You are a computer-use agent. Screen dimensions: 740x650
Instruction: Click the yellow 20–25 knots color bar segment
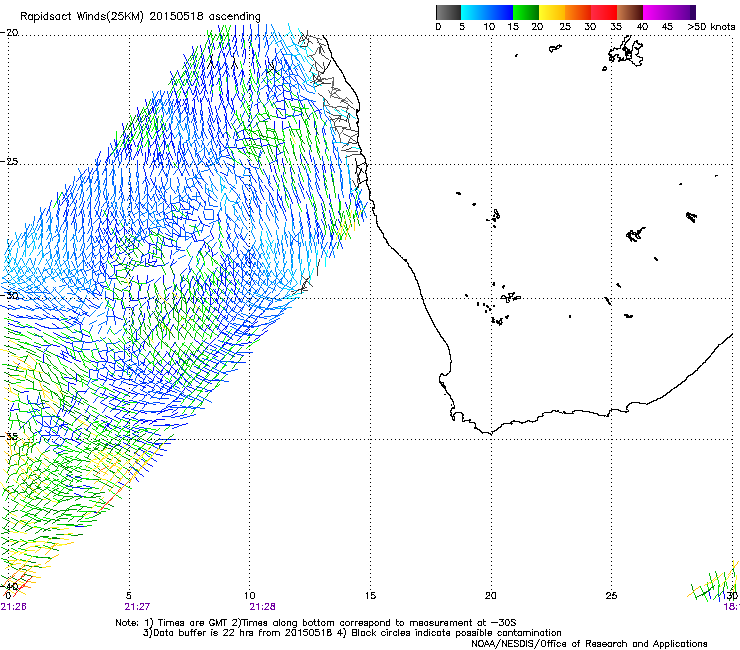click(552, 12)
